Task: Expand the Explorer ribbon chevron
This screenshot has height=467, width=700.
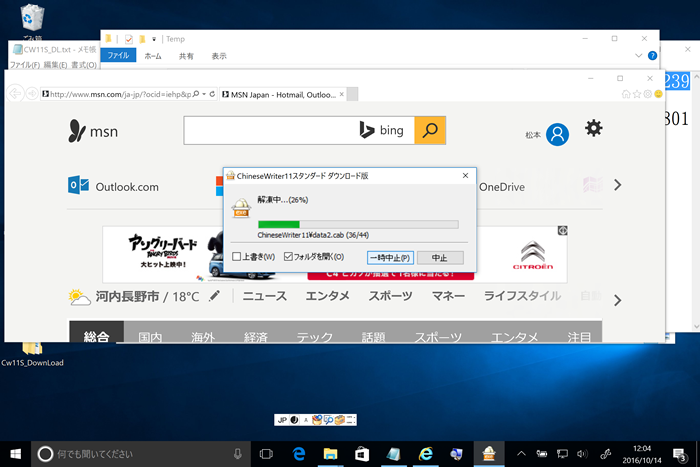Action: coord(638,55)
